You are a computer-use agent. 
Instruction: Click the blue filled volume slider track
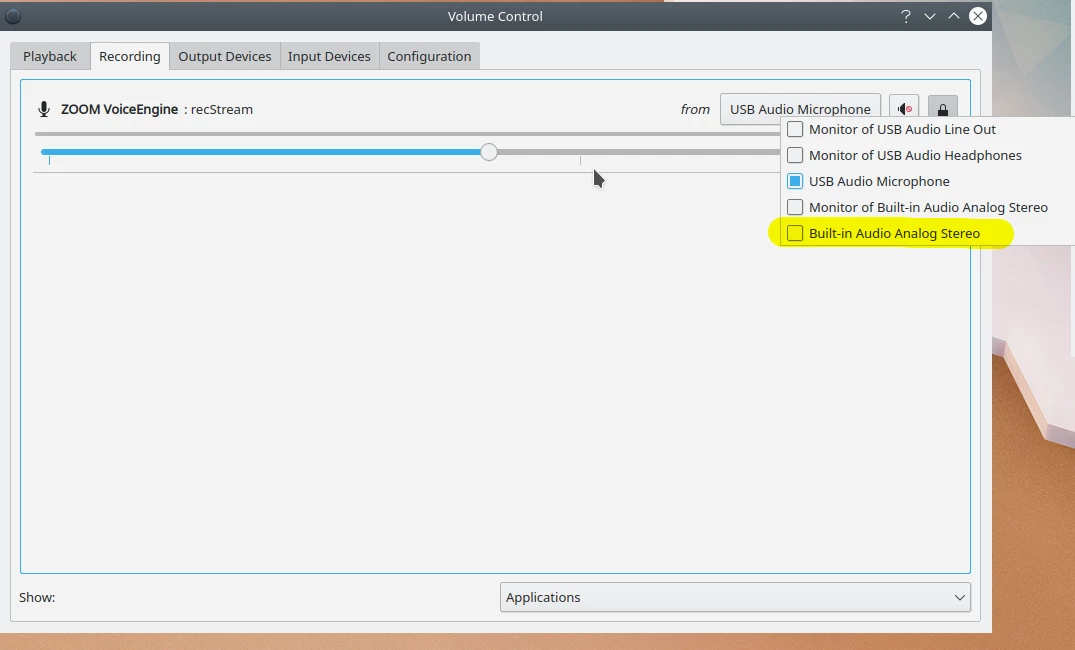tap(261, 152)
